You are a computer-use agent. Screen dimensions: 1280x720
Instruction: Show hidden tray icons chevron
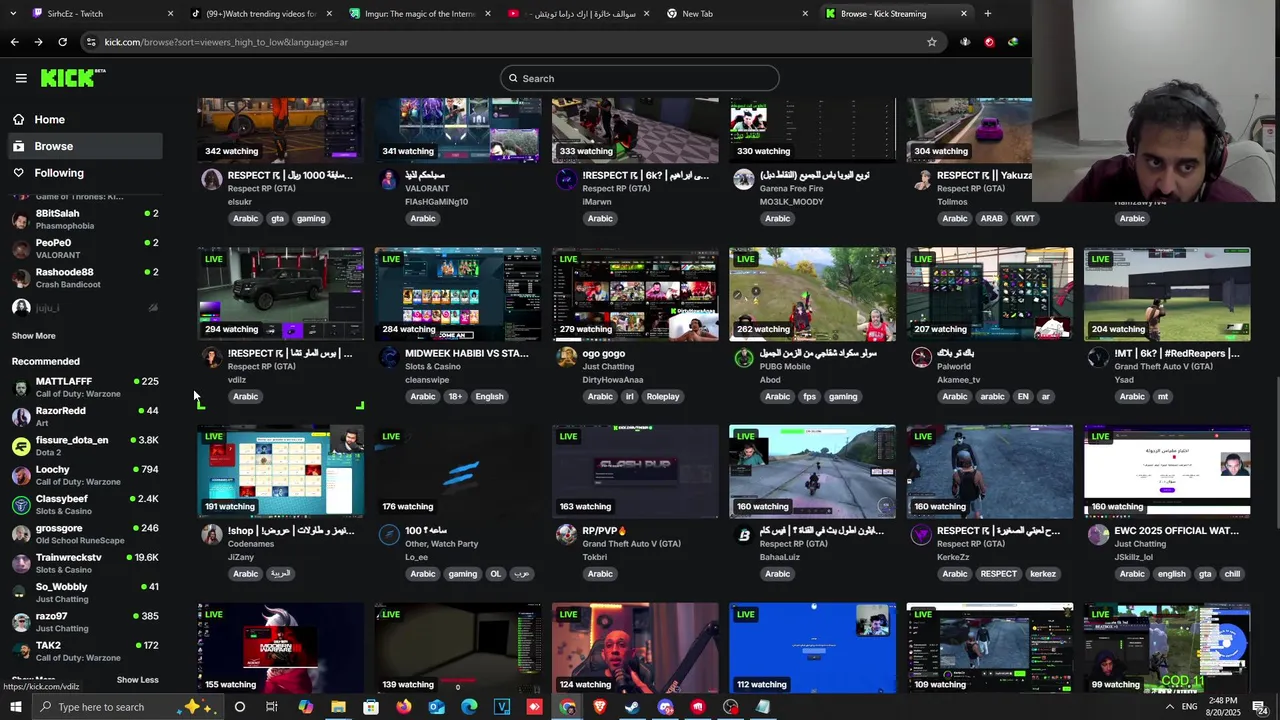(1170, 707)
